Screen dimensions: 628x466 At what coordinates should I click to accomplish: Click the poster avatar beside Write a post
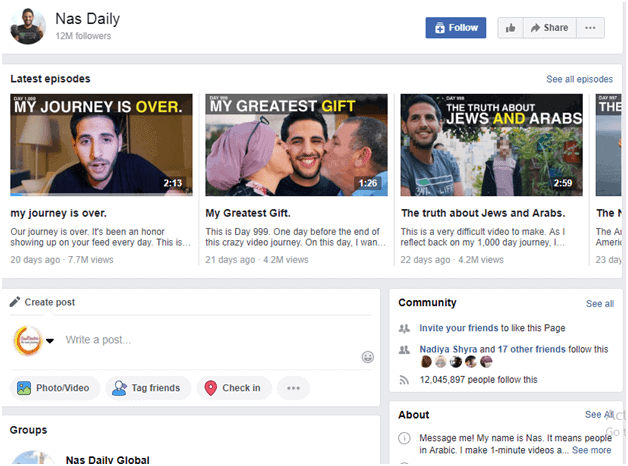[x=28, y=341]
